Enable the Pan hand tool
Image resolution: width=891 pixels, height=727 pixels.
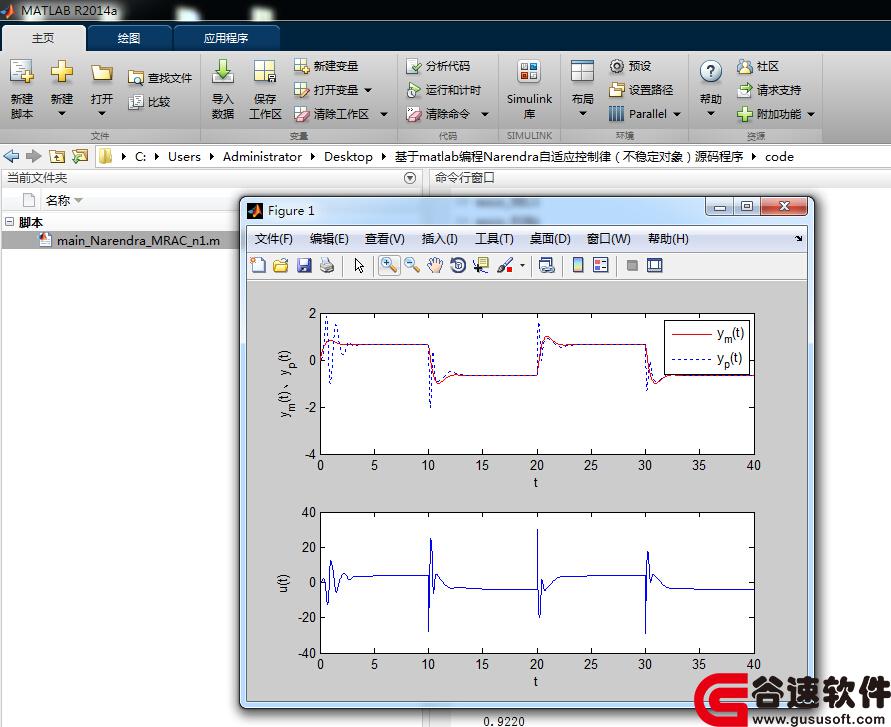coord(435,265)
